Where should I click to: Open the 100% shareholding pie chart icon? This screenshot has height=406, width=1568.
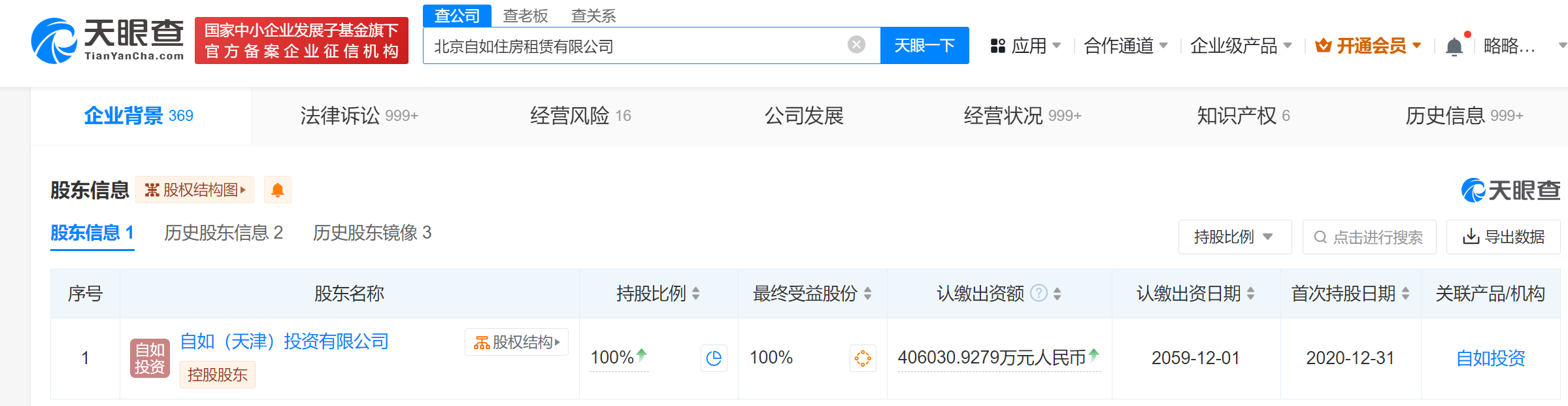click(x=714, y=358)
